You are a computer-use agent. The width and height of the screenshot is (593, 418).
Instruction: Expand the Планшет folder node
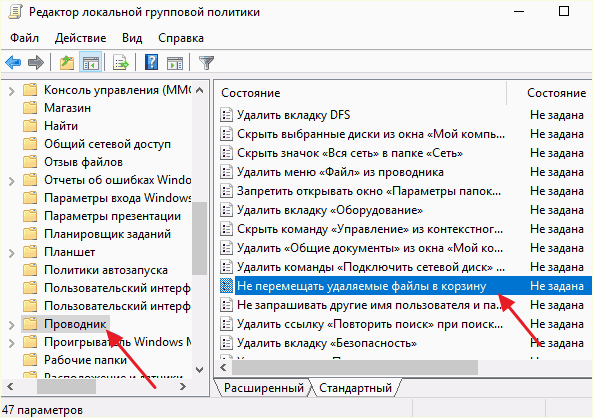(x=11, y=253)
